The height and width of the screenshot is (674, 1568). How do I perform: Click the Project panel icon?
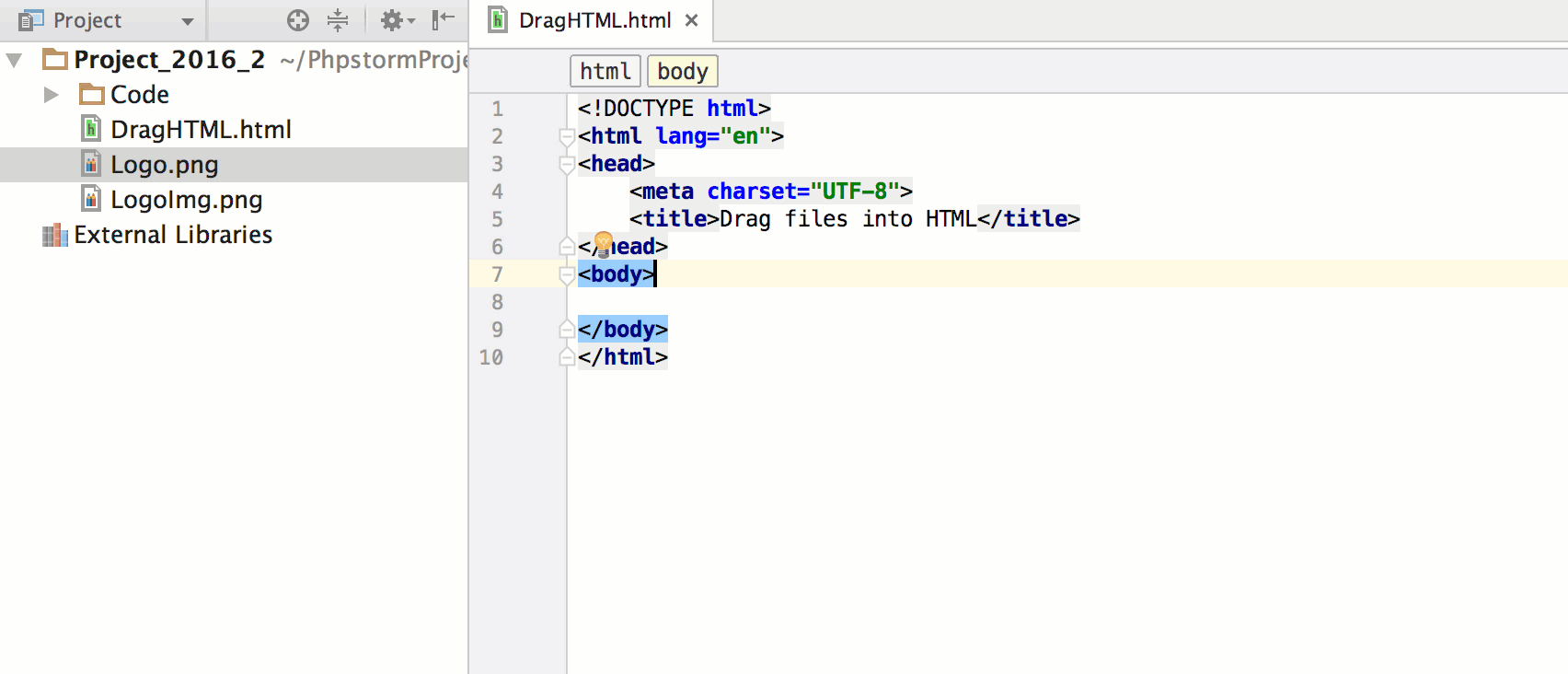point(31,20)
